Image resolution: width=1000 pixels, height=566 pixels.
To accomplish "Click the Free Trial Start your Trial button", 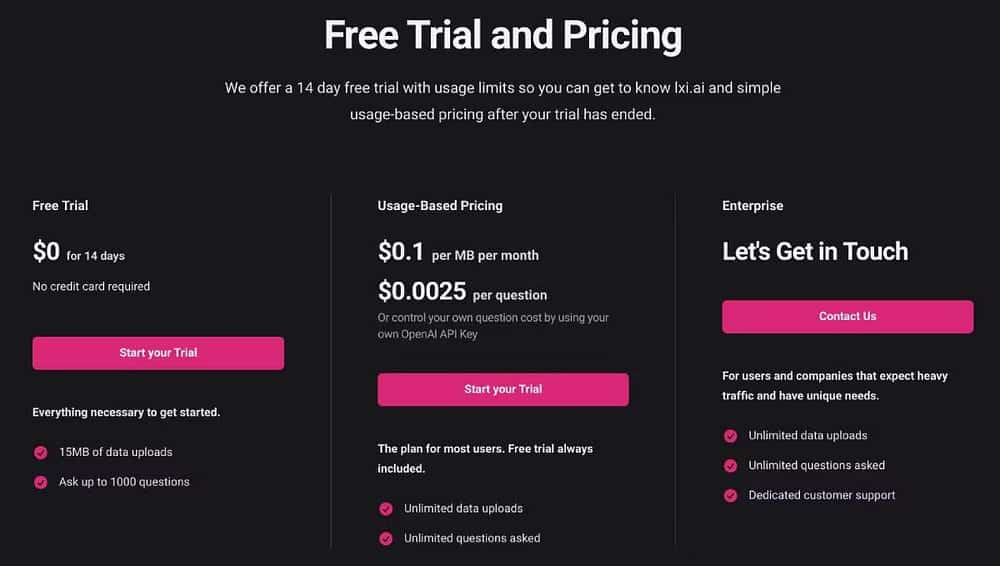I will (158, 353).
